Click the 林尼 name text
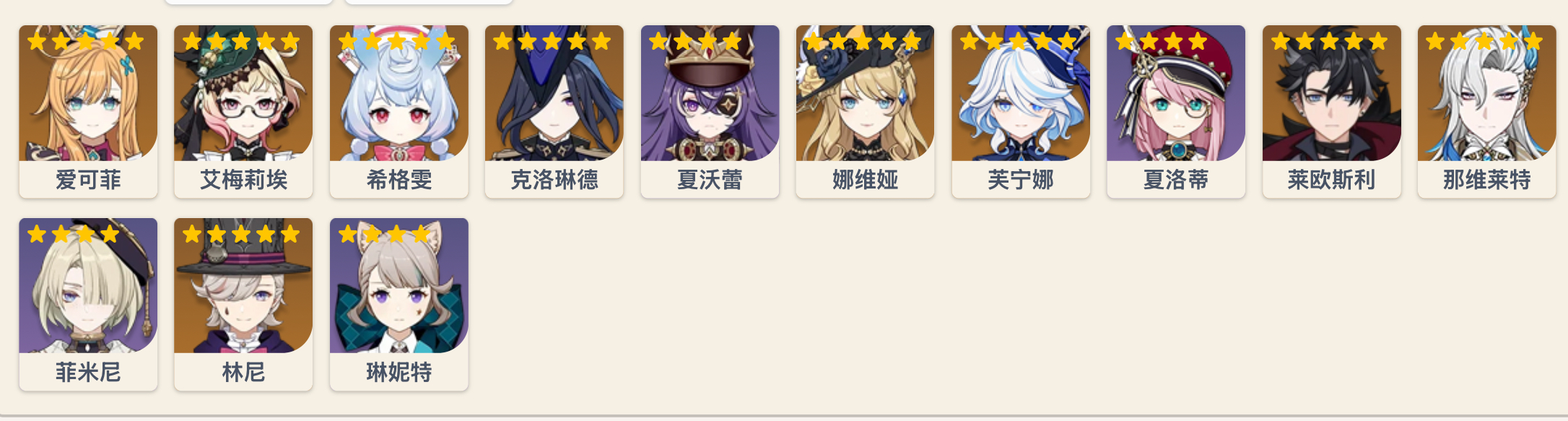The width and height of the screenshot is (1568, 421). coord(243,373)
